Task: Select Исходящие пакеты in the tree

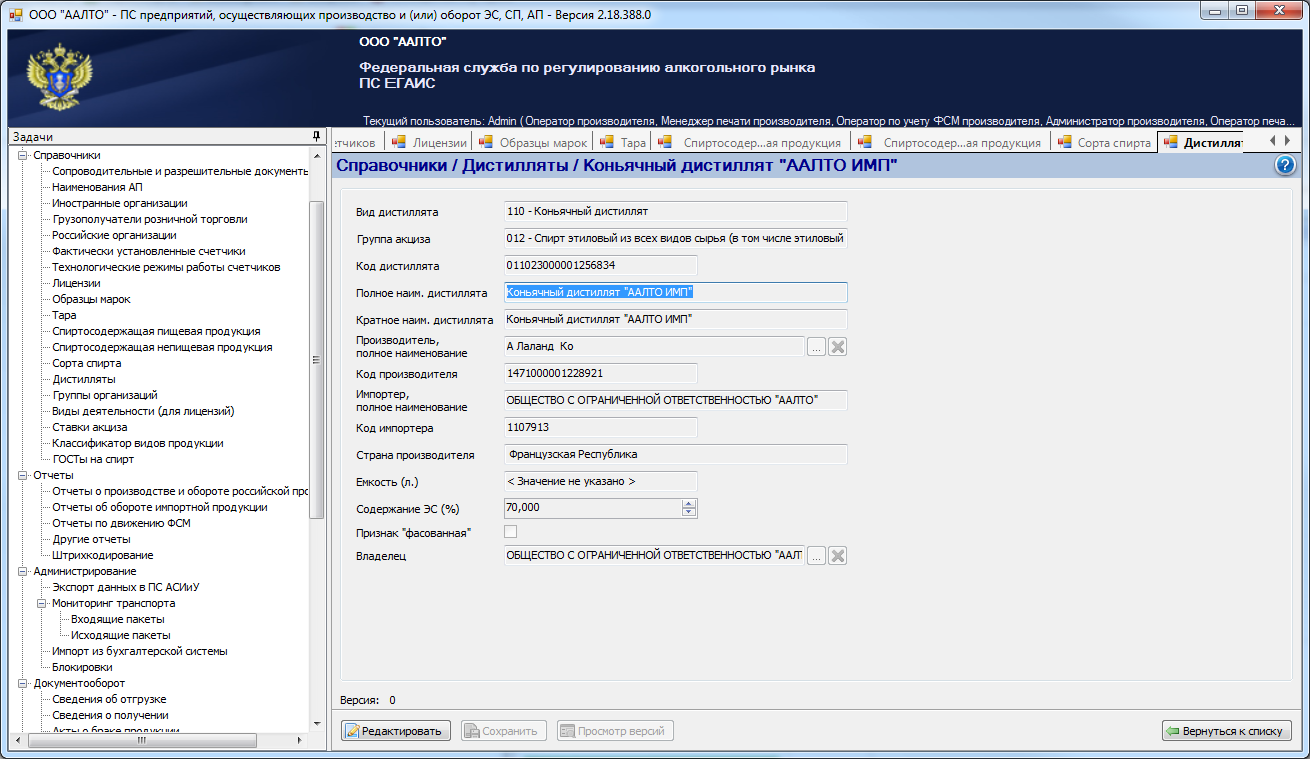Action: click(x=120, y=635)
